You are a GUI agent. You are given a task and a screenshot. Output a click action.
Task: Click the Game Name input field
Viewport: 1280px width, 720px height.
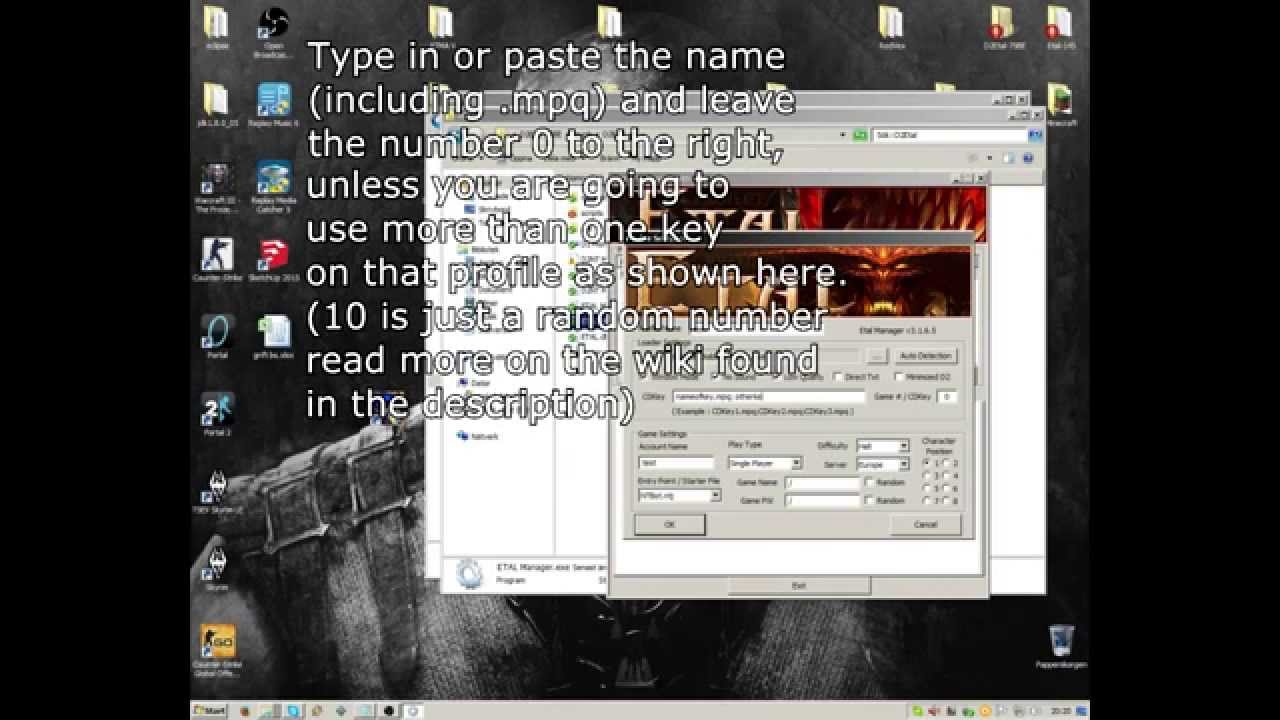[x=822, y=482]
